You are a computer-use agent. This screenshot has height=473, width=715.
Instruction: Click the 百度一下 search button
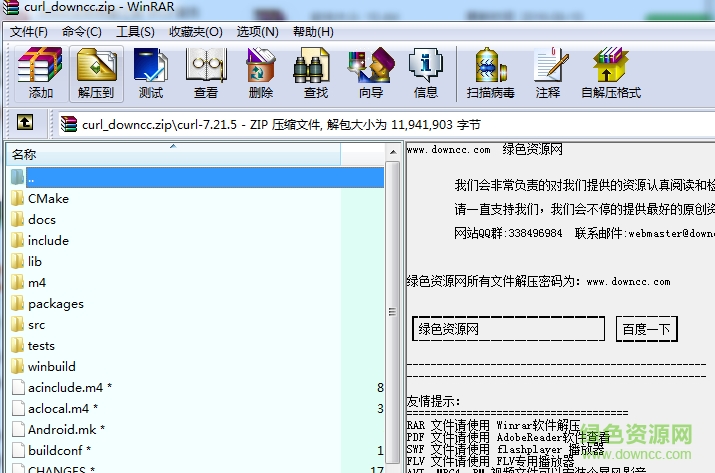click(x=646, y=329)
